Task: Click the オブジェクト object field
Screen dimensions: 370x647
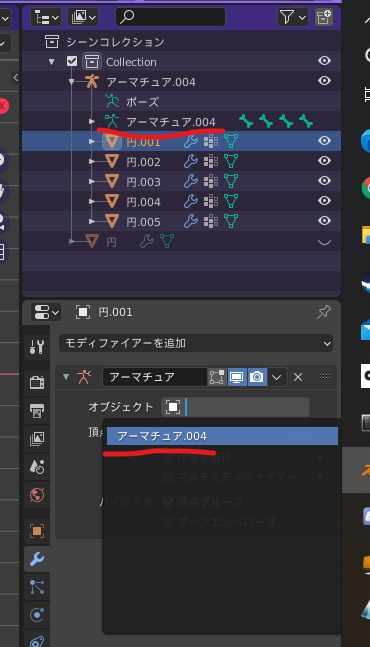Action: coord(235,407)
